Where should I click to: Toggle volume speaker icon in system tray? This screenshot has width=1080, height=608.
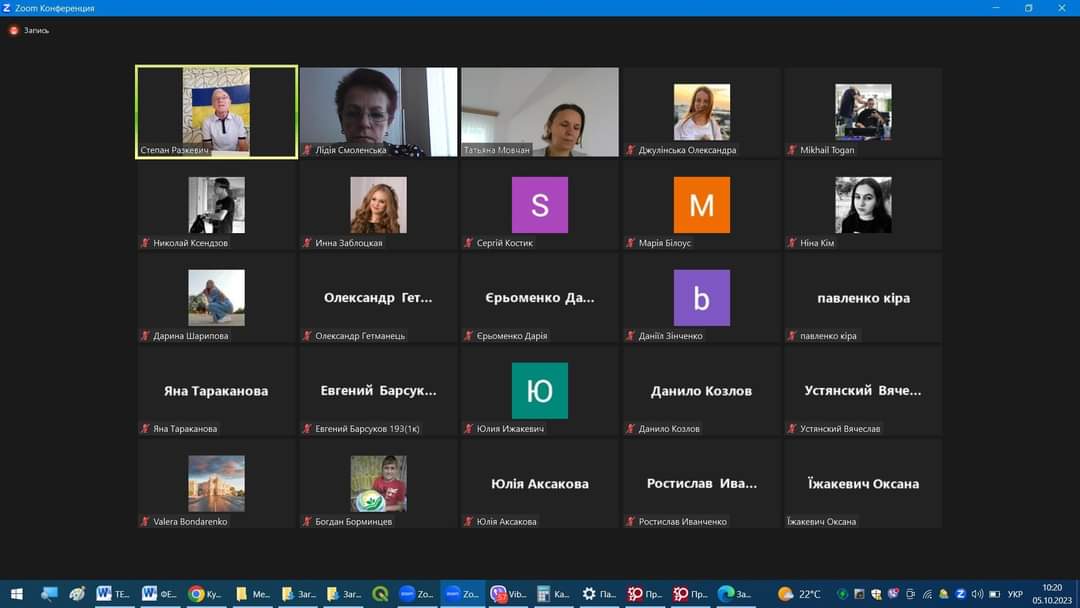(x=977, y=594)
